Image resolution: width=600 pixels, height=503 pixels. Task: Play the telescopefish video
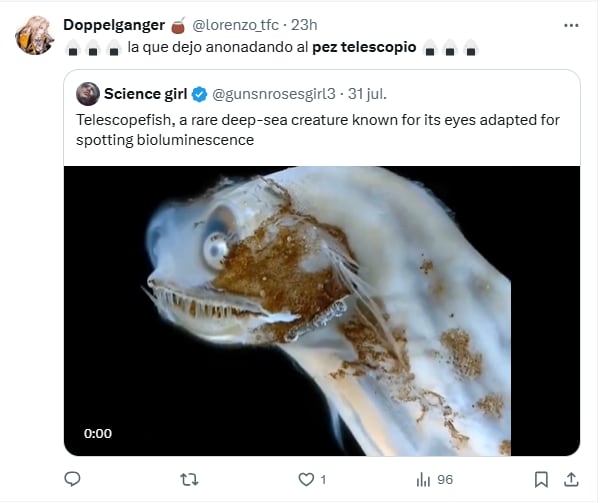coord(322,311)
